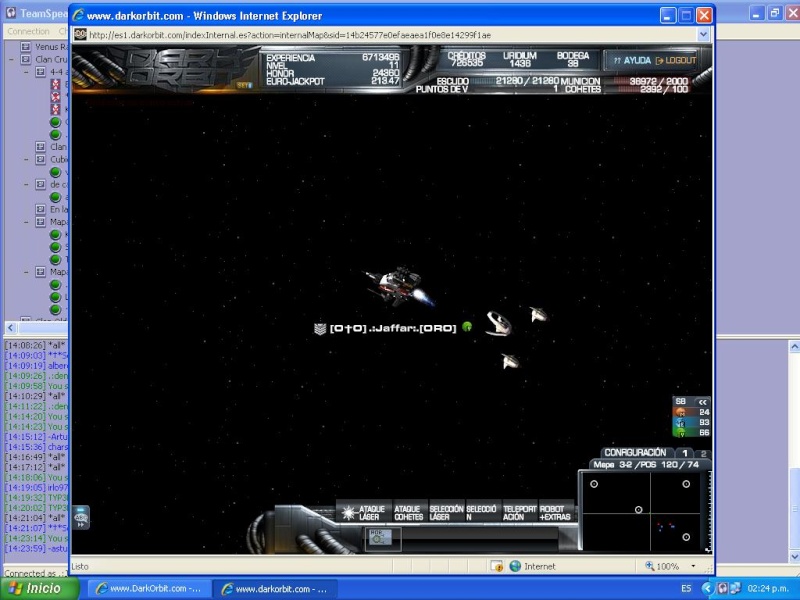Image resolution: width=800 pixels, height=600 pixels.
Task: Select the 'En la' channel in TeamSpeak
Action: click(x=59, y=209)
